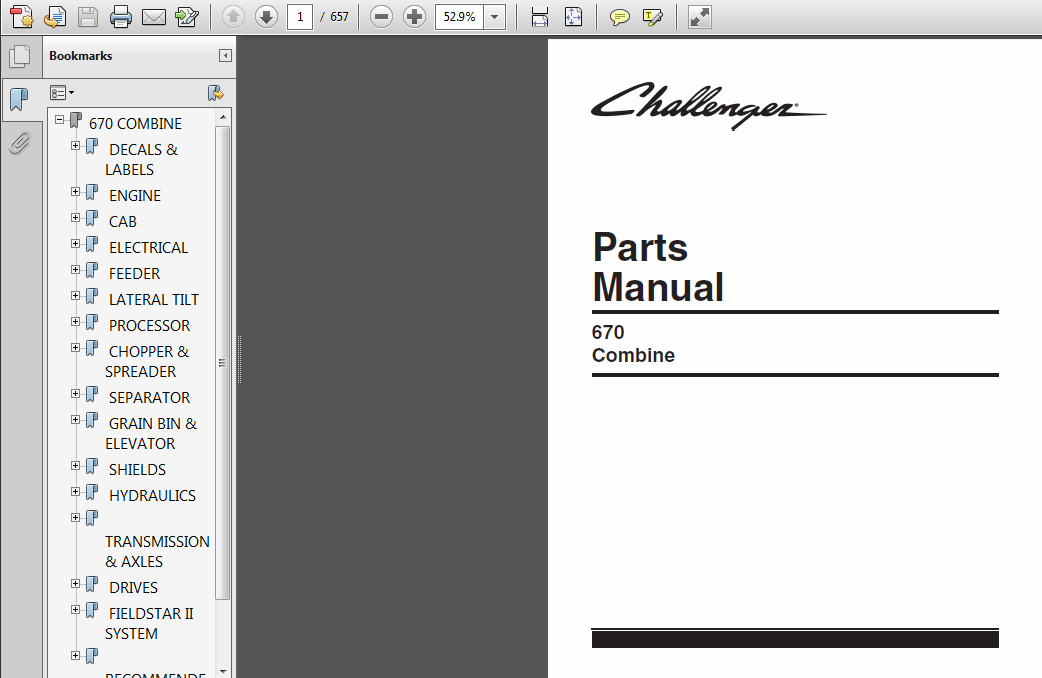Expand the SHIELDS bookmark node
1042x678 pixels.
coord(75,465)
